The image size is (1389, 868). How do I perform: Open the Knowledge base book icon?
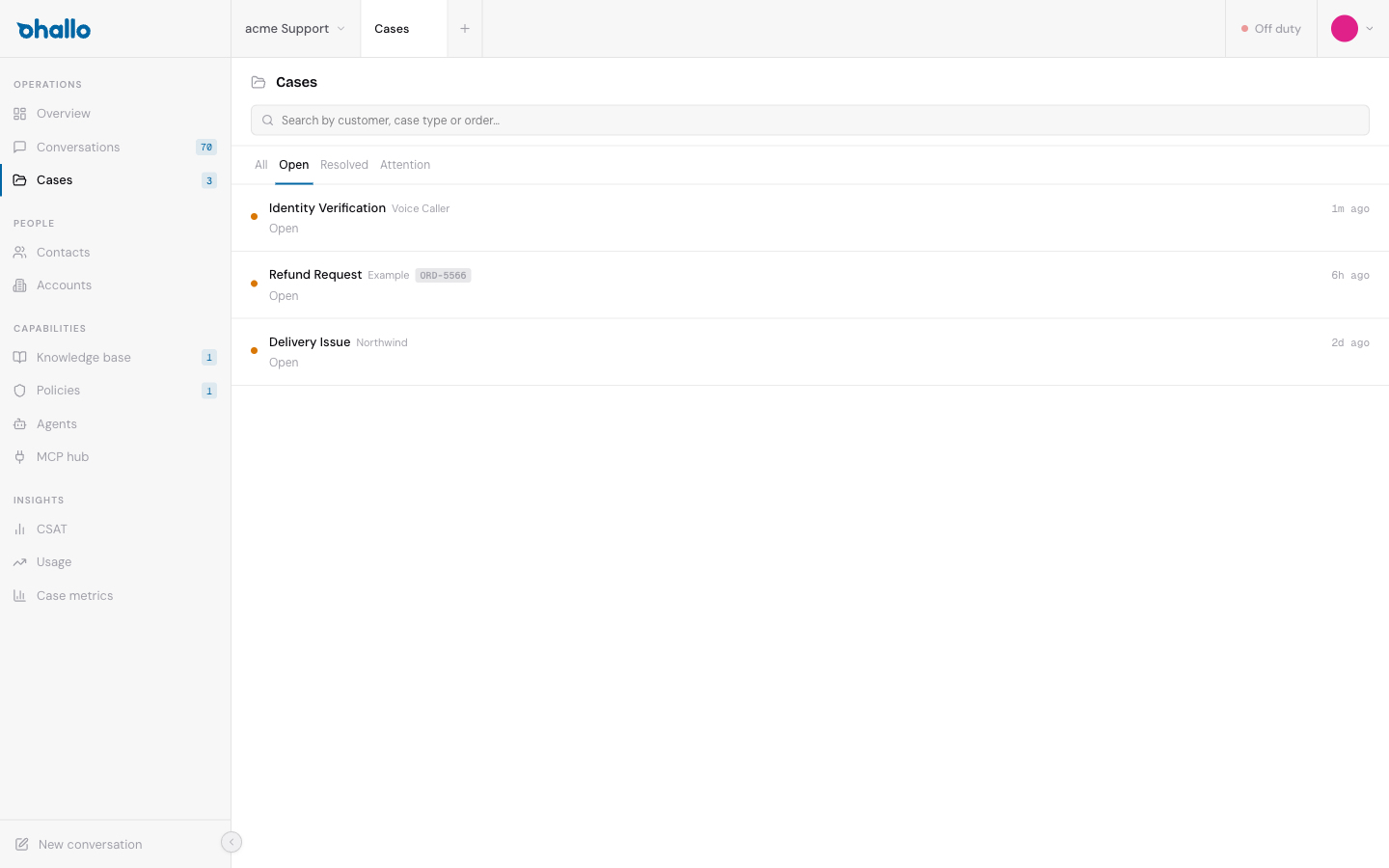[19, 357]
